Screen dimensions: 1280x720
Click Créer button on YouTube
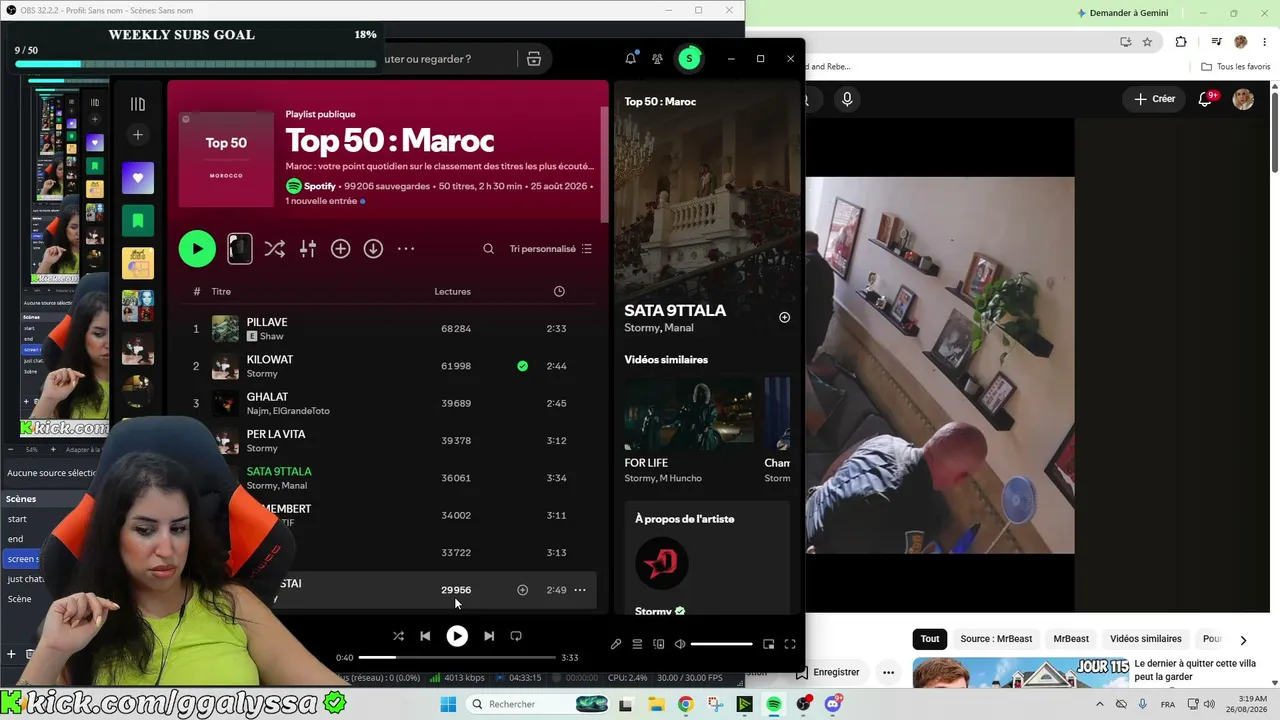(x=1155, y=99)
